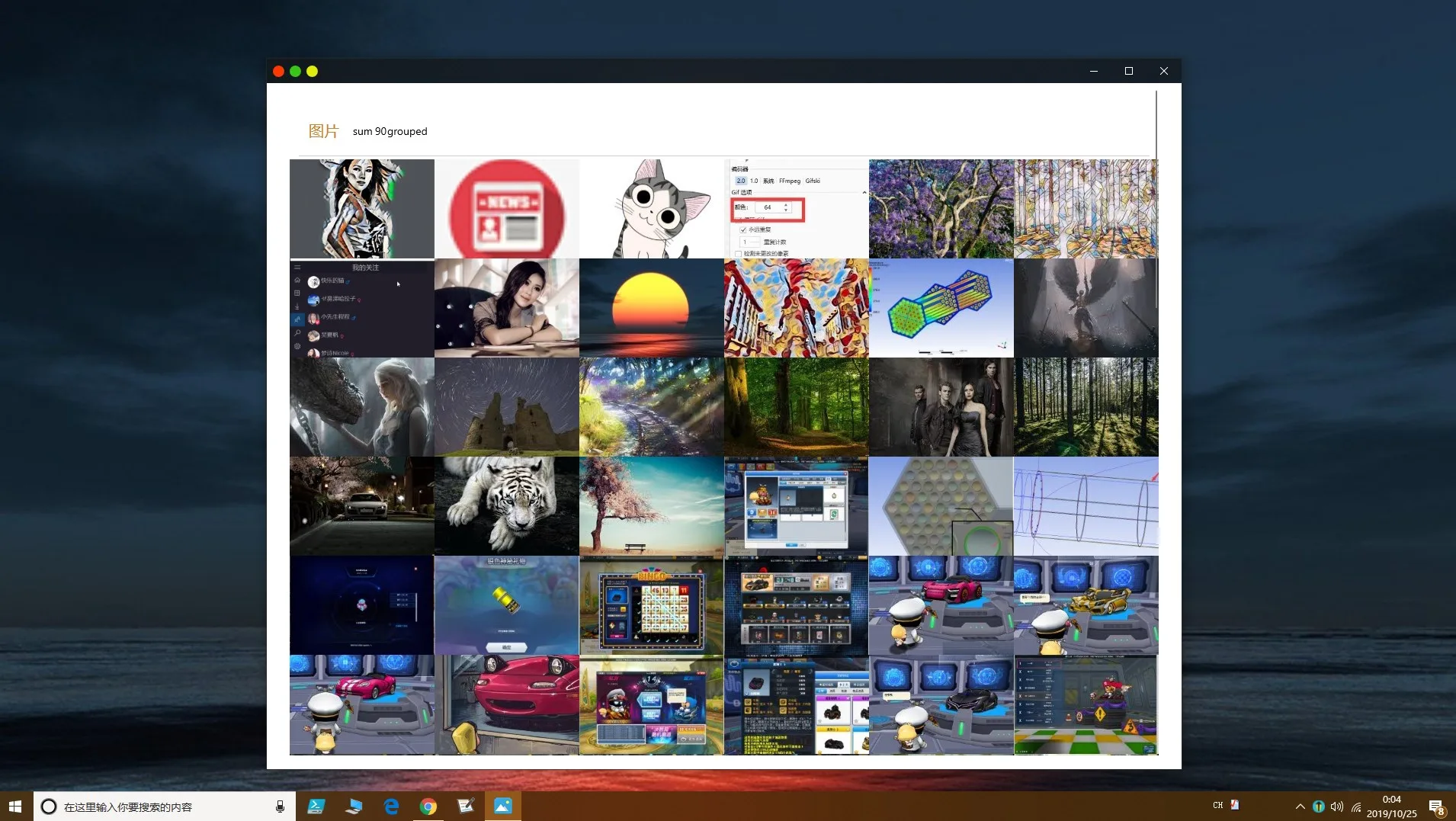Open Google Chrome from the taskbar
The image size is (1456, 821).
(x=428, y=806)
